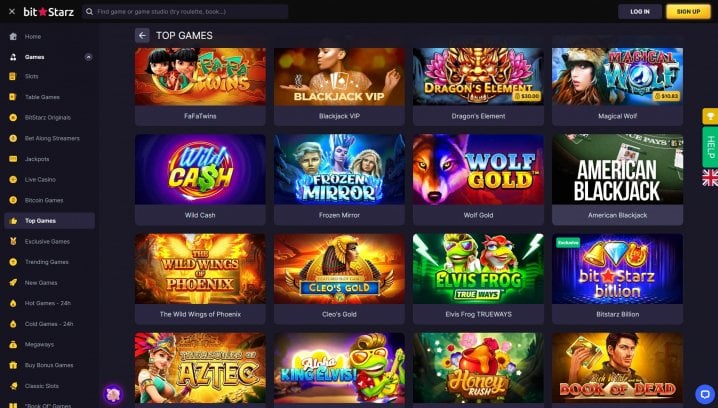Screen dimensions: 718x408
Task: Click the Home icon in sidebar
Action: click(13, 37)
